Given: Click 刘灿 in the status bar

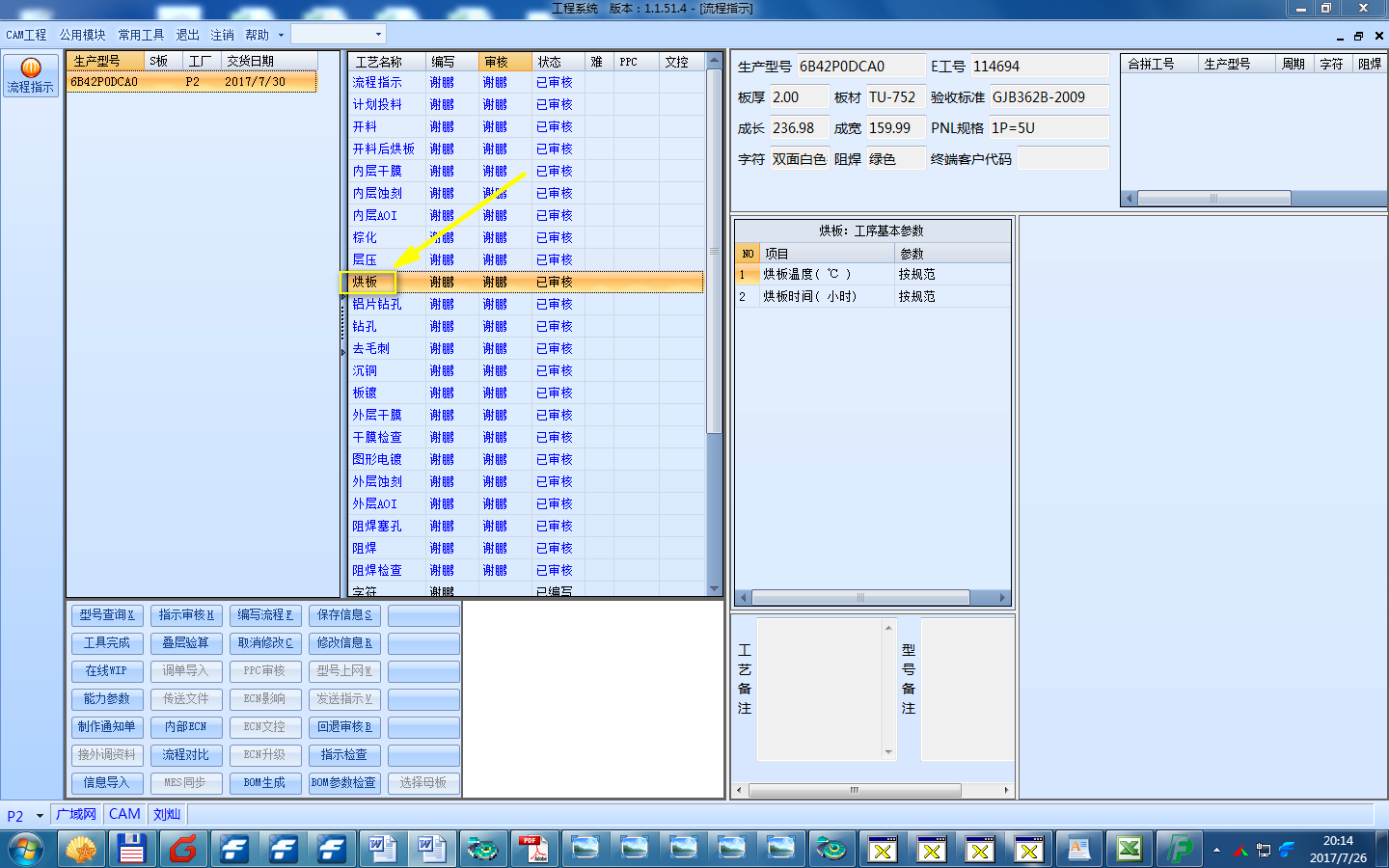Looking at the screenshot, I should coord(167,815).
